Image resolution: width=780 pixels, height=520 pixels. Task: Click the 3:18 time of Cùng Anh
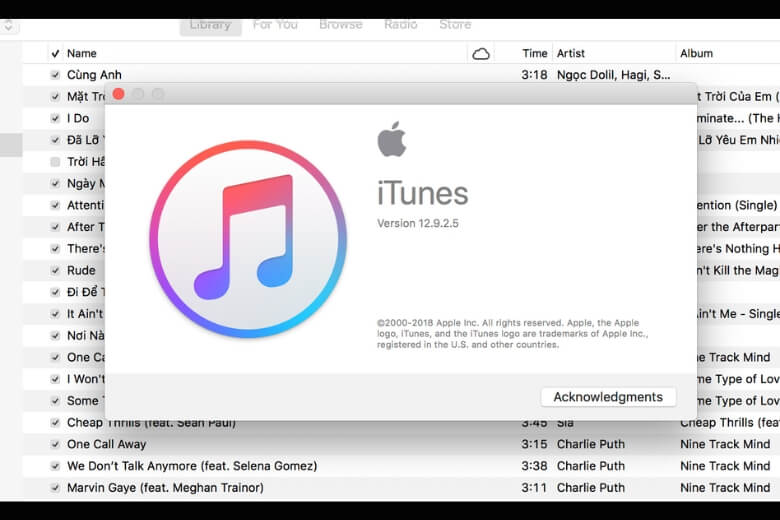click(x=534, y=75)
